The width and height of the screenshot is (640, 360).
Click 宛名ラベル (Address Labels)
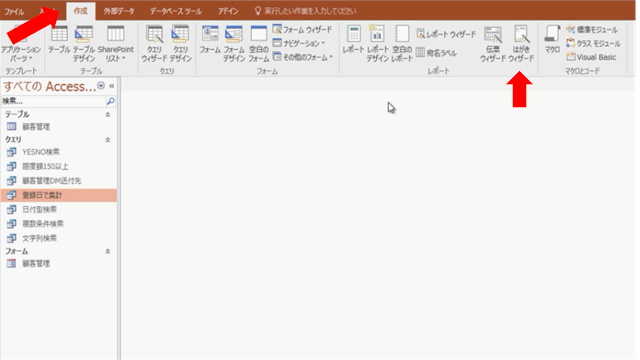pos(436,53)
